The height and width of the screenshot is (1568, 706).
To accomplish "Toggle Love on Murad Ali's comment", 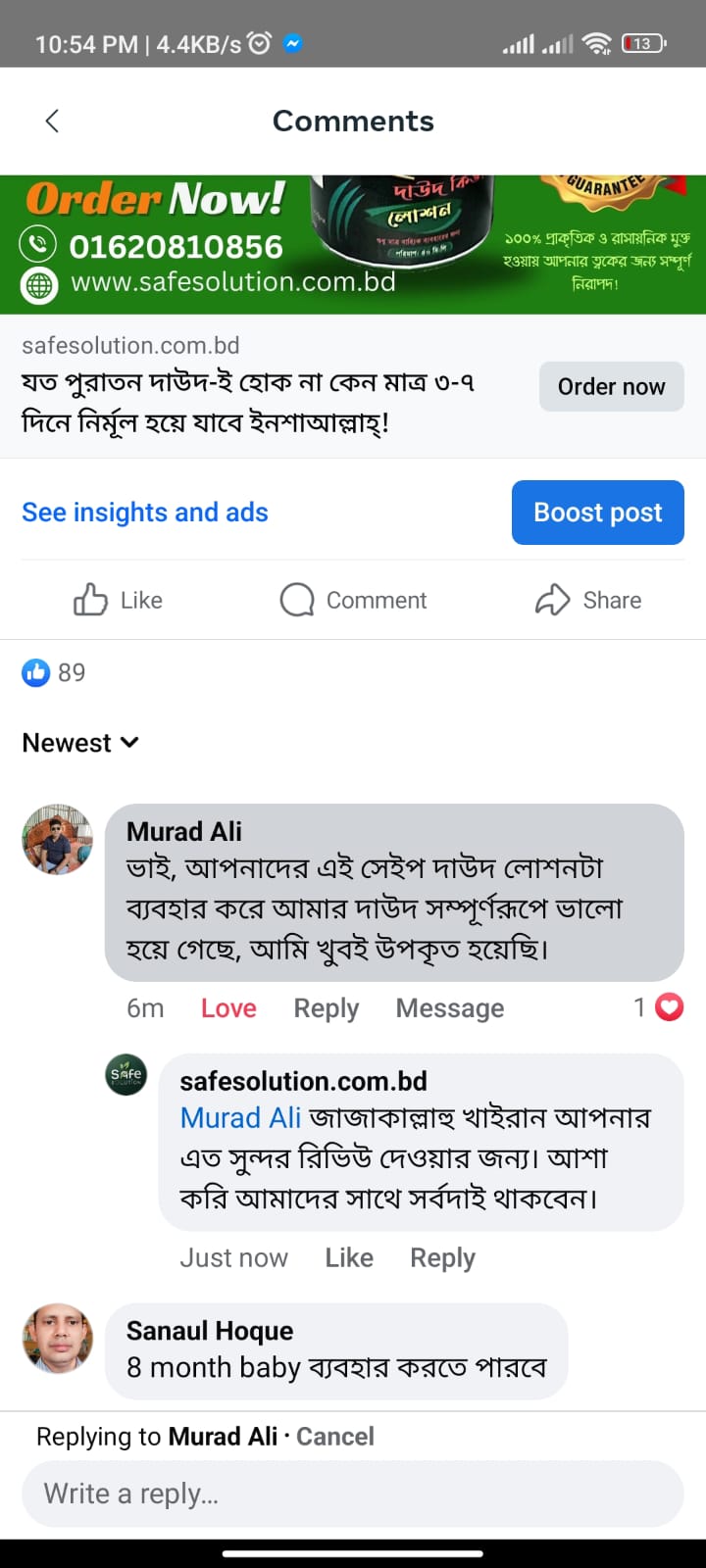I will pyautogui.click(x=228, y=1008).
